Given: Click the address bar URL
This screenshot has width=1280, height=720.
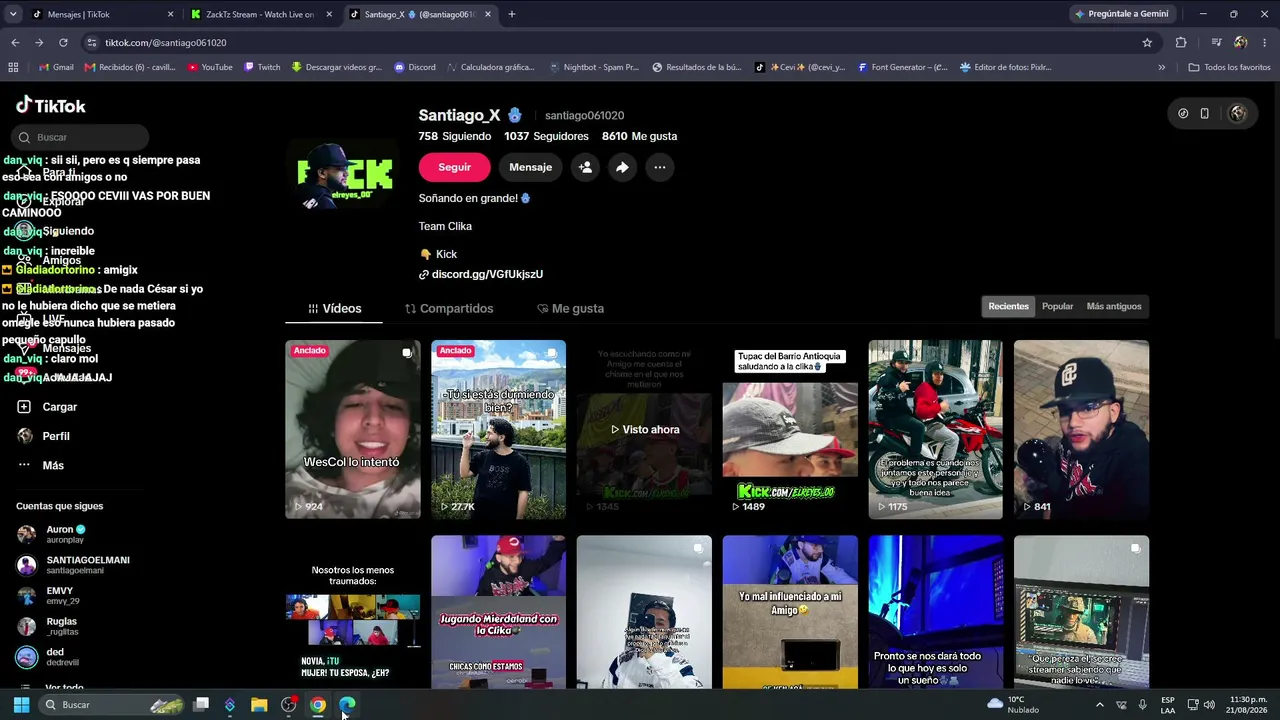Looking at the screenshot, I should tap(166, 43).
